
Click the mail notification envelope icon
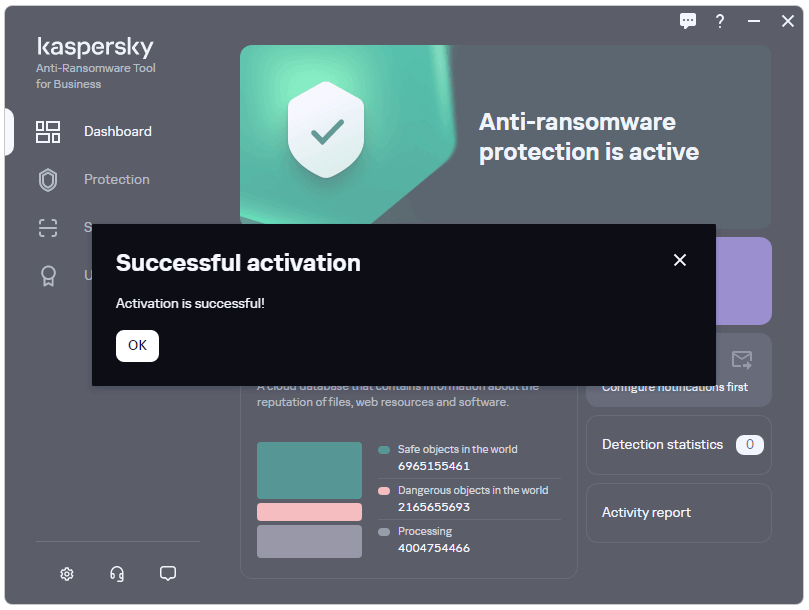coord(742,360)
